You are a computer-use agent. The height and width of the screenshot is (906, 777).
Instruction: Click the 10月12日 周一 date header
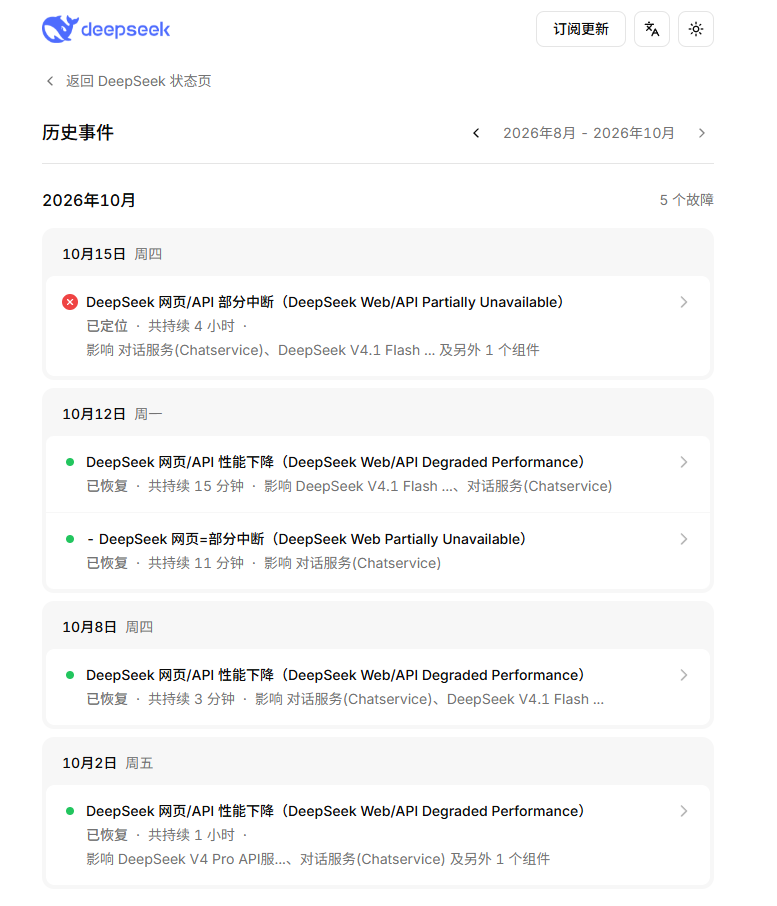(112, 414)
